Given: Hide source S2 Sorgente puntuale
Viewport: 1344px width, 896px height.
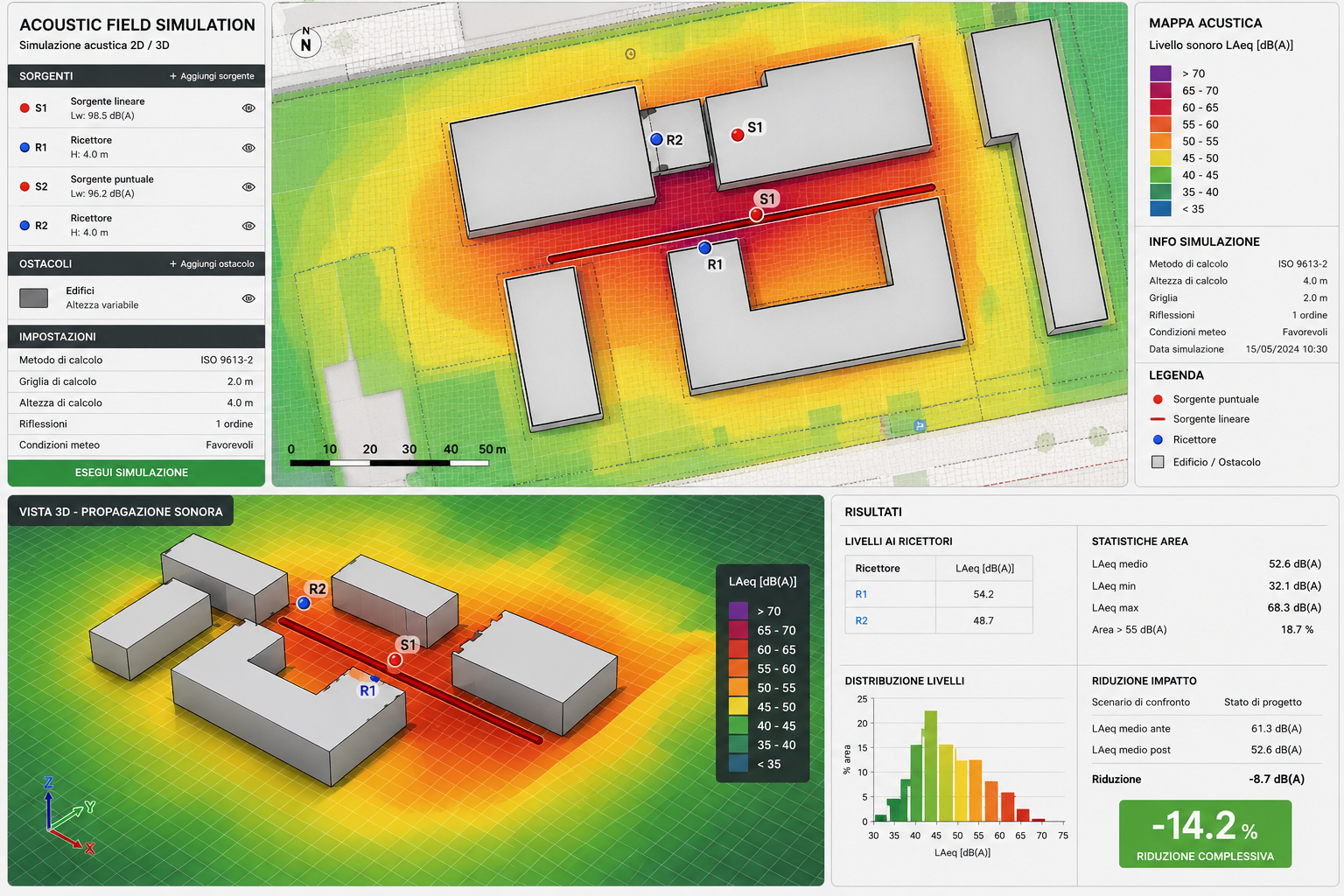Looking at the screenshot, I should 248,186.
